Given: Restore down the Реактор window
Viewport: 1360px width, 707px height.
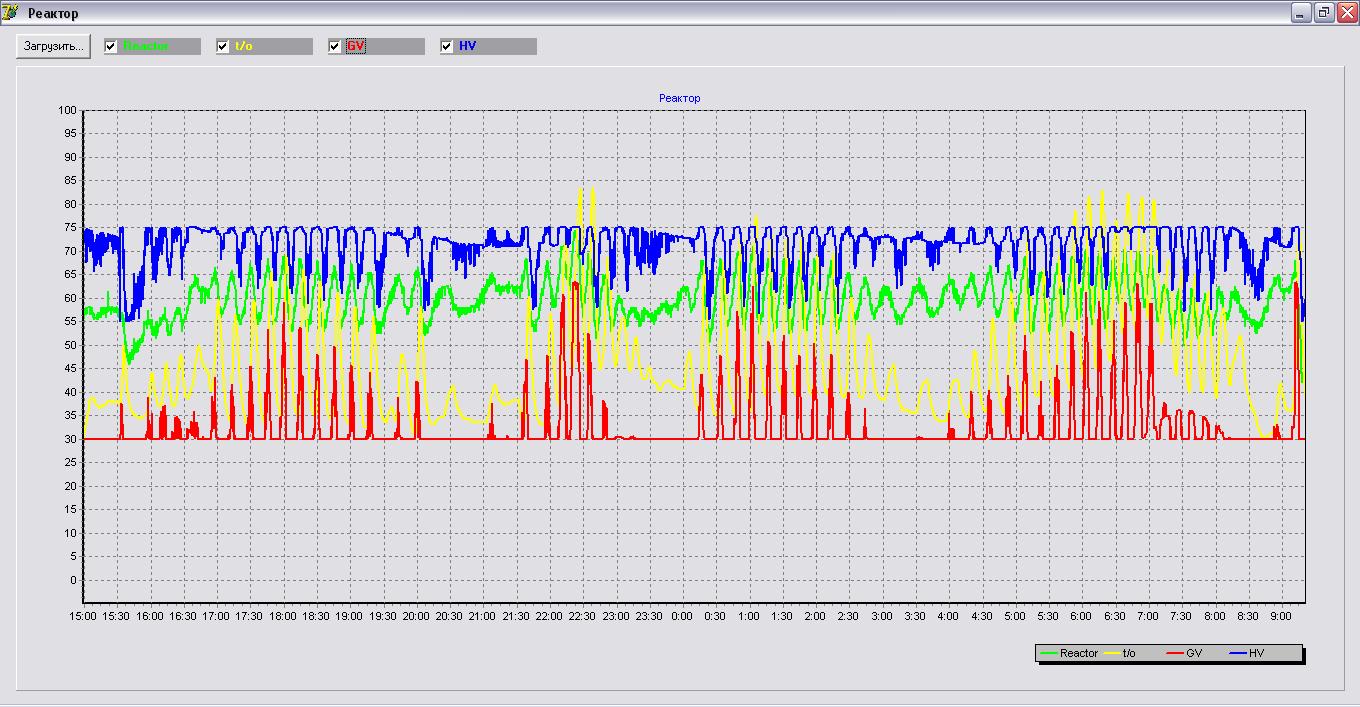Looking at the screenshot, I should pos(1324,13).
